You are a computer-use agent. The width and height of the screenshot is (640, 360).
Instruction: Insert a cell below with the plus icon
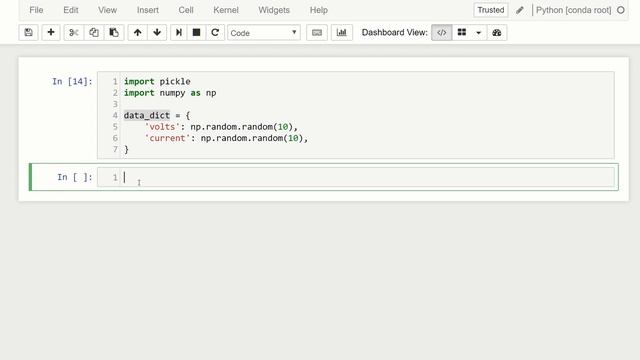point(51,33)
